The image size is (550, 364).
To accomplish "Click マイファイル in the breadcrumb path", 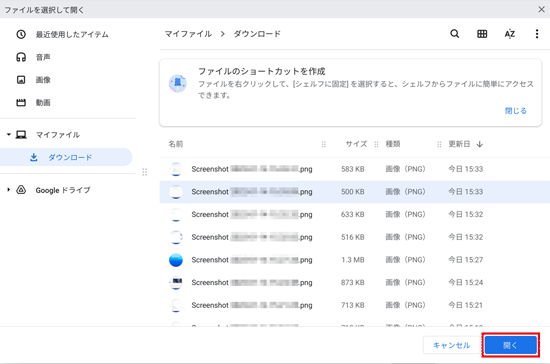I will pyautogui.click(x=188, y=34).
